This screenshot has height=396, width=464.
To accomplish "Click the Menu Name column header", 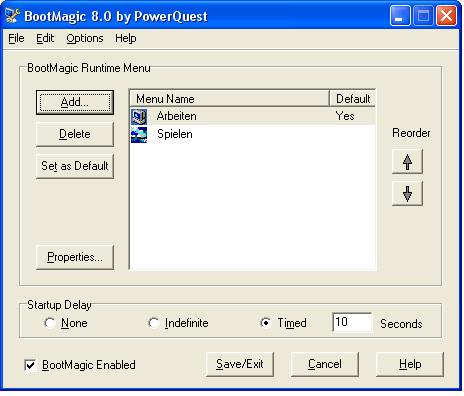I will coord(229,99).
